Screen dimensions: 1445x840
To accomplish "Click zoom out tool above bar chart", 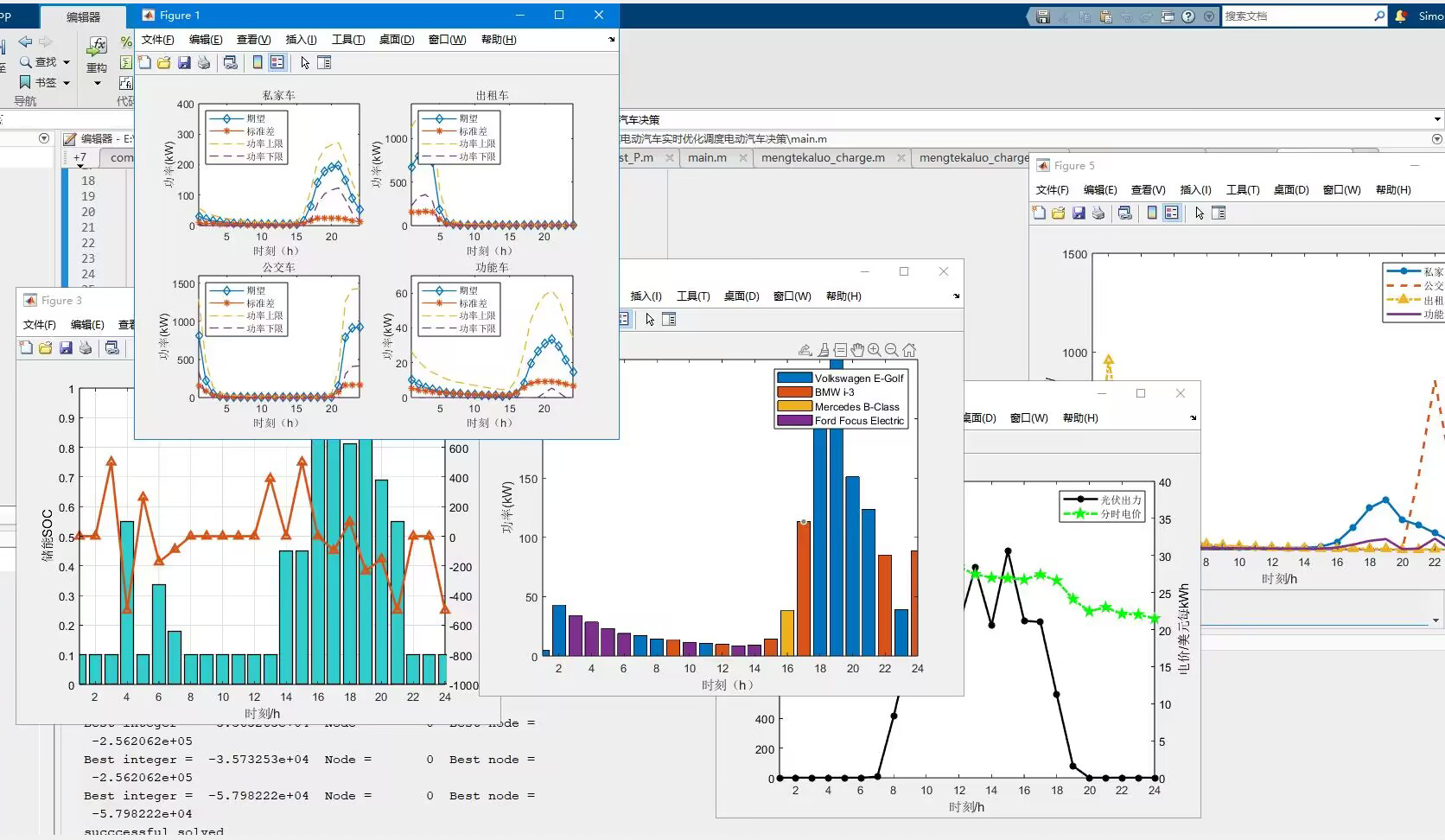I will point(892,350).
